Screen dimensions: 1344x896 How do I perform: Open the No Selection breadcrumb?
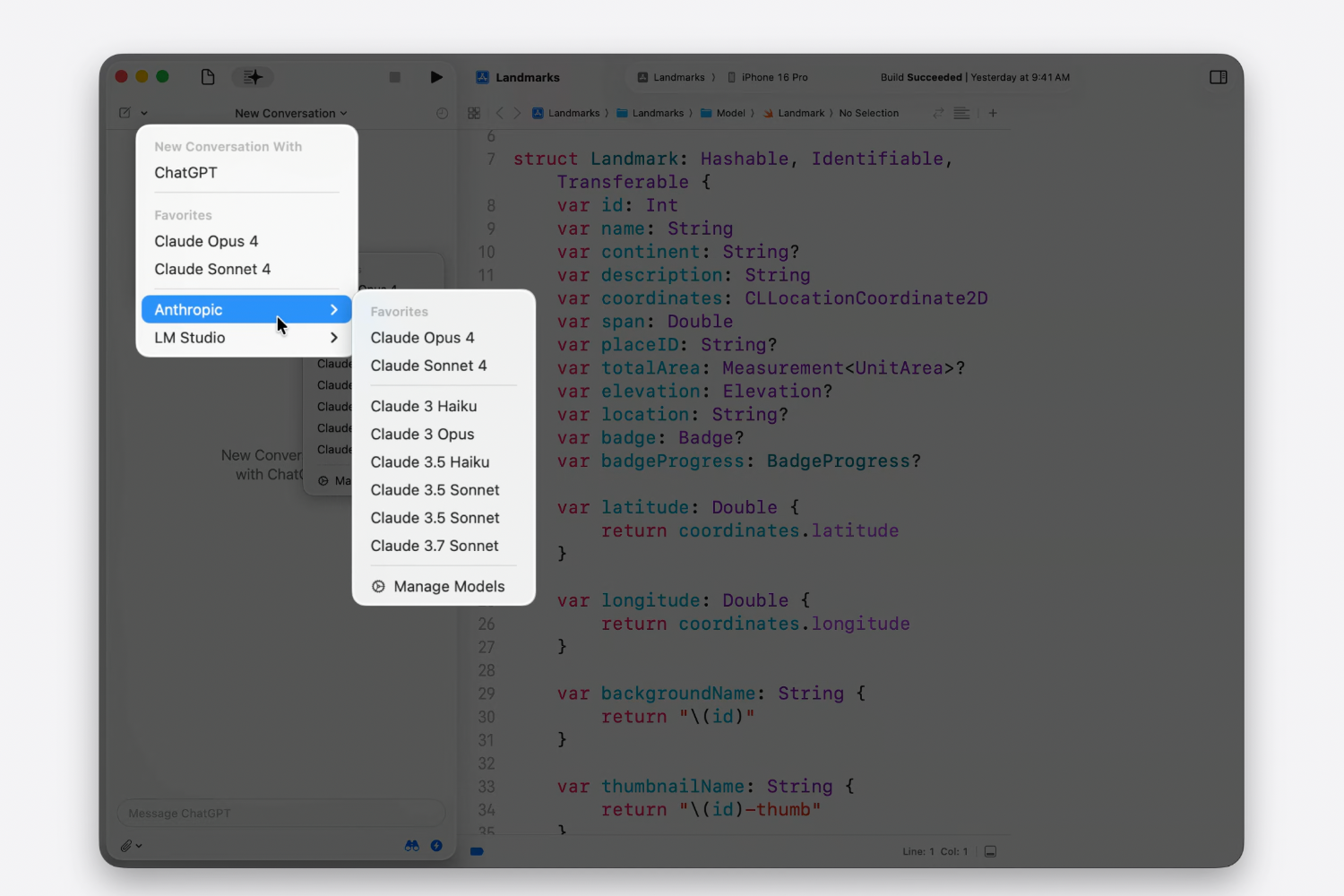tap(869, 113)
